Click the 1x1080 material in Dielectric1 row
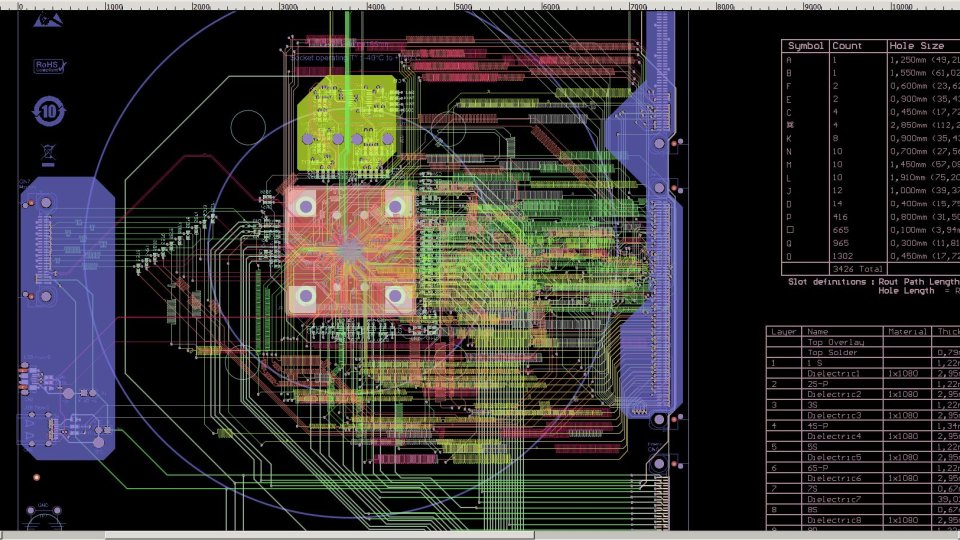Screen dimensions: 960x540 (903, 373)
